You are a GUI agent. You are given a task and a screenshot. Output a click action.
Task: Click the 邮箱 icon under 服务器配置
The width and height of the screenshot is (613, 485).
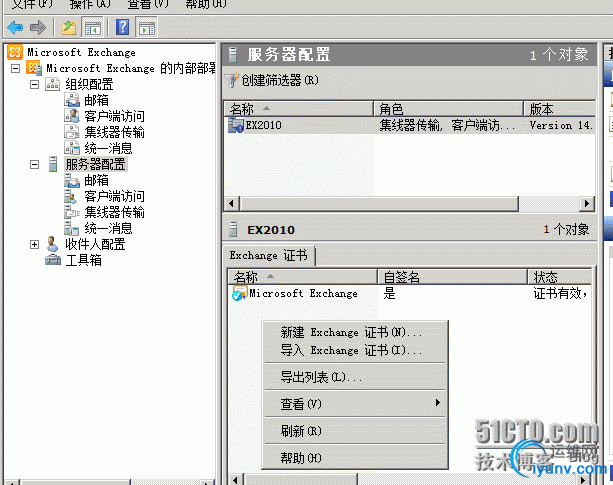click(x=72, y=180)
